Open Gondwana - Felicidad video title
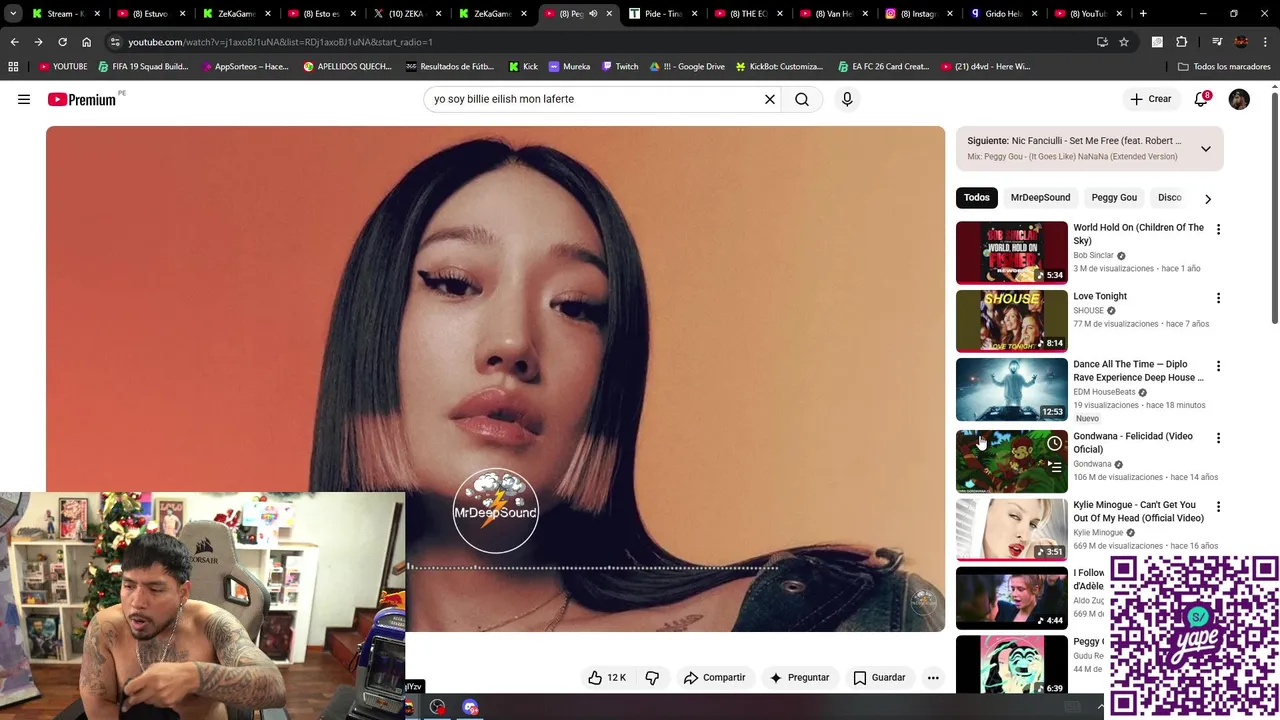This screenshot has width=1280, height=720. 1133,443
